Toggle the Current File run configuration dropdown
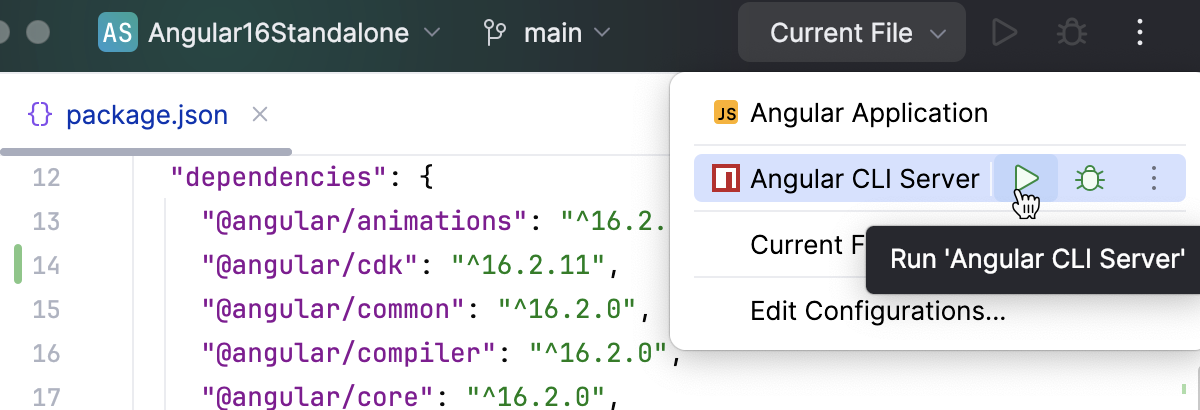This screenshot has width=1200, height=410. click(x=852, y=33)
